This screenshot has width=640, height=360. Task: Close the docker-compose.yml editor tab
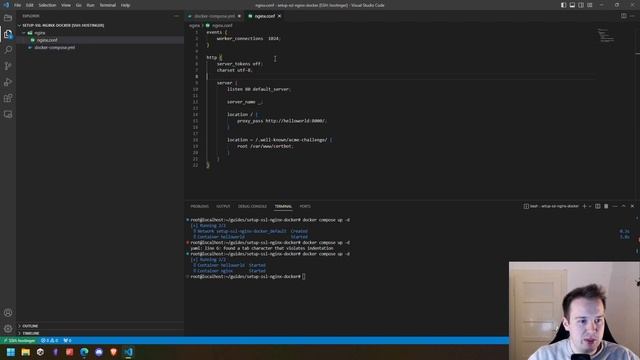coord(240,16)
